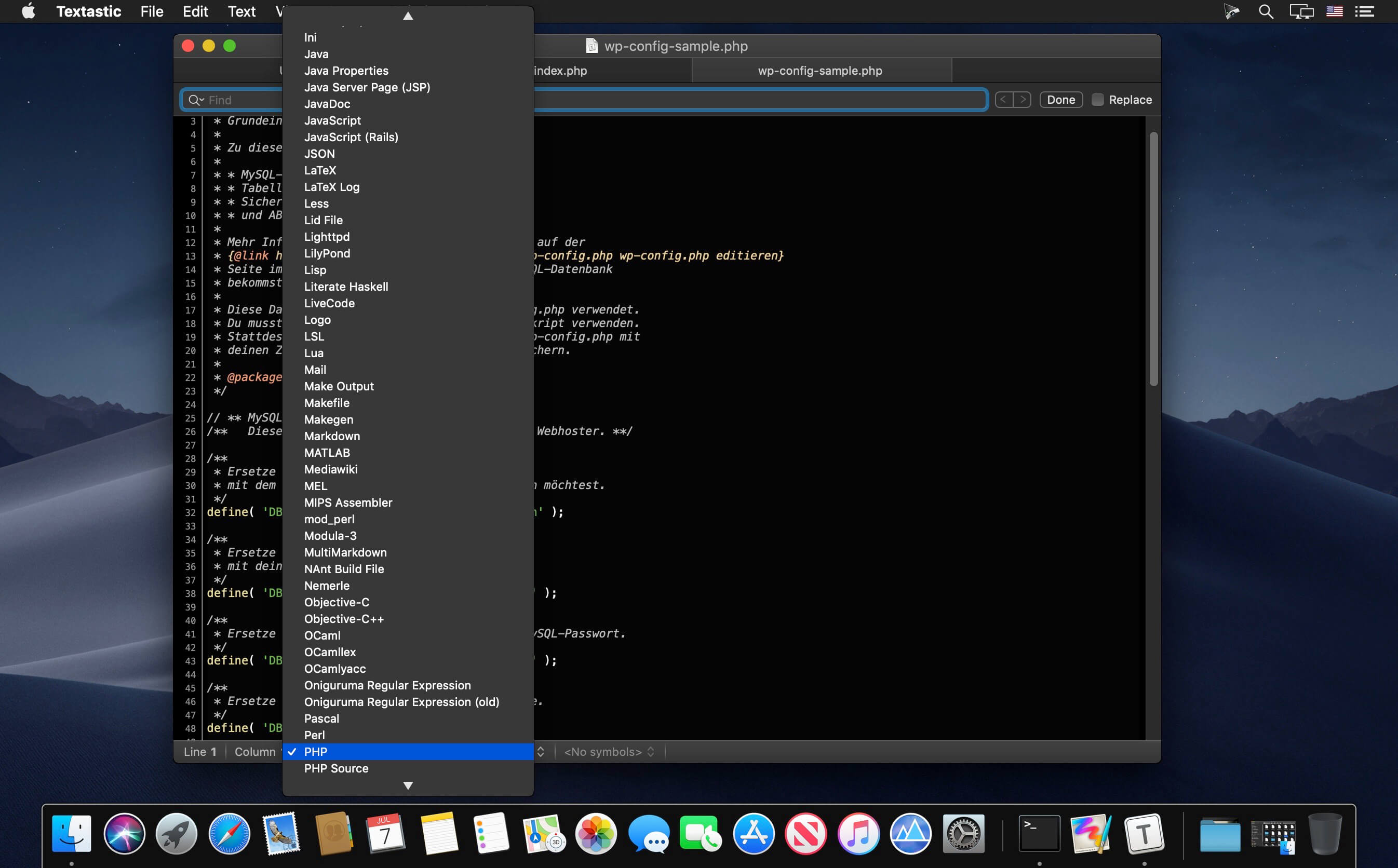
Task: Enable the Replace checkbox
Action: (1097, 100)
